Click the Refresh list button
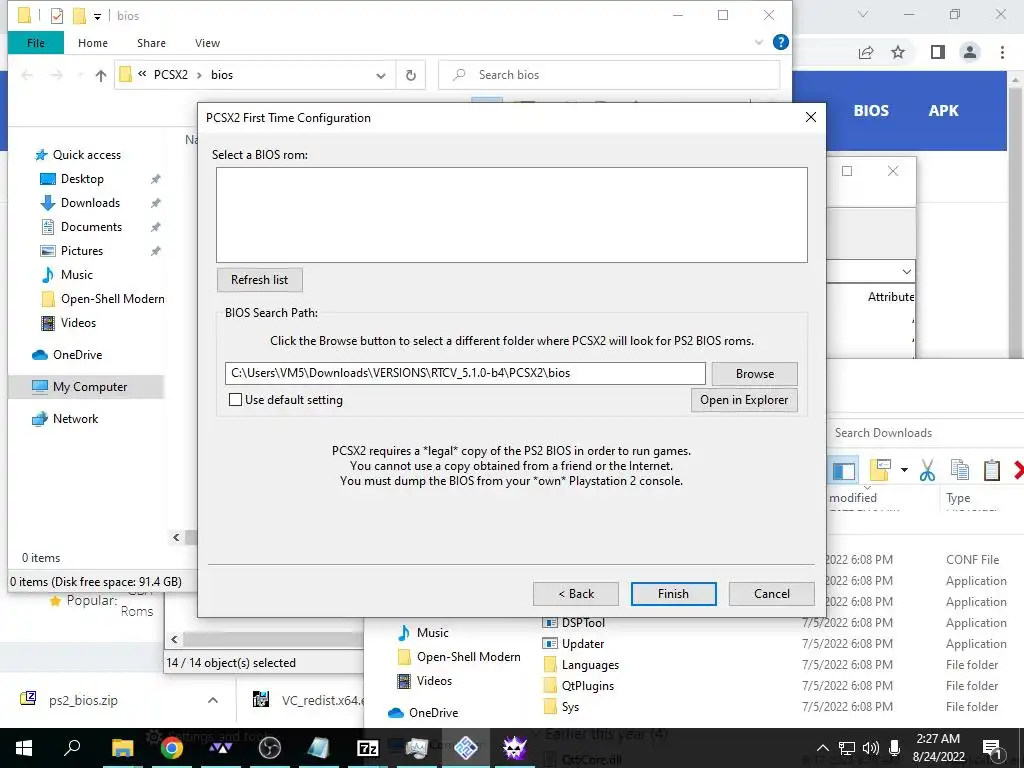The width and height of the screenshot is (1024, 768). click(259, 280)
